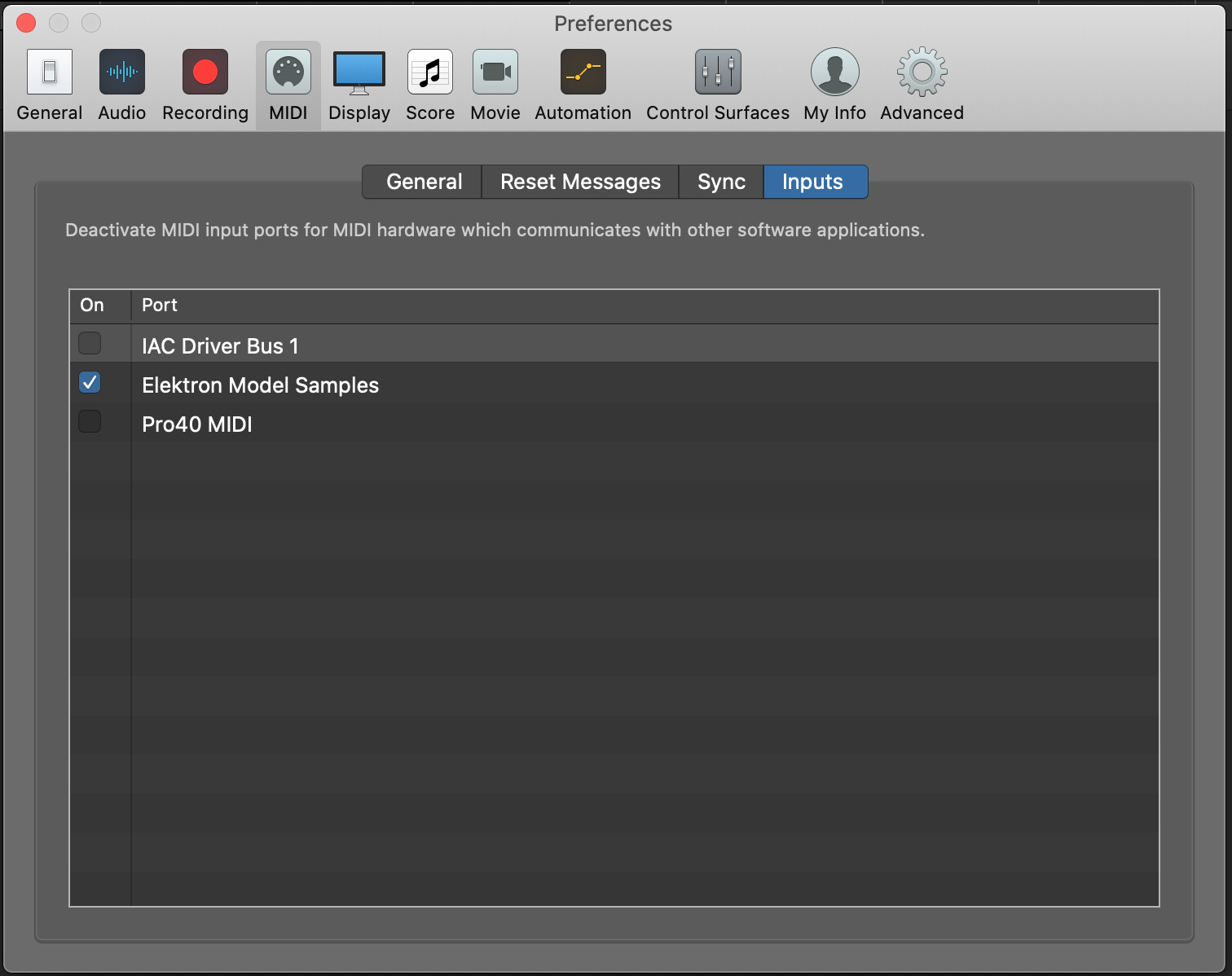Close the Preferences window with red button
Viewport: 1232px width, 976px height.
26,23
